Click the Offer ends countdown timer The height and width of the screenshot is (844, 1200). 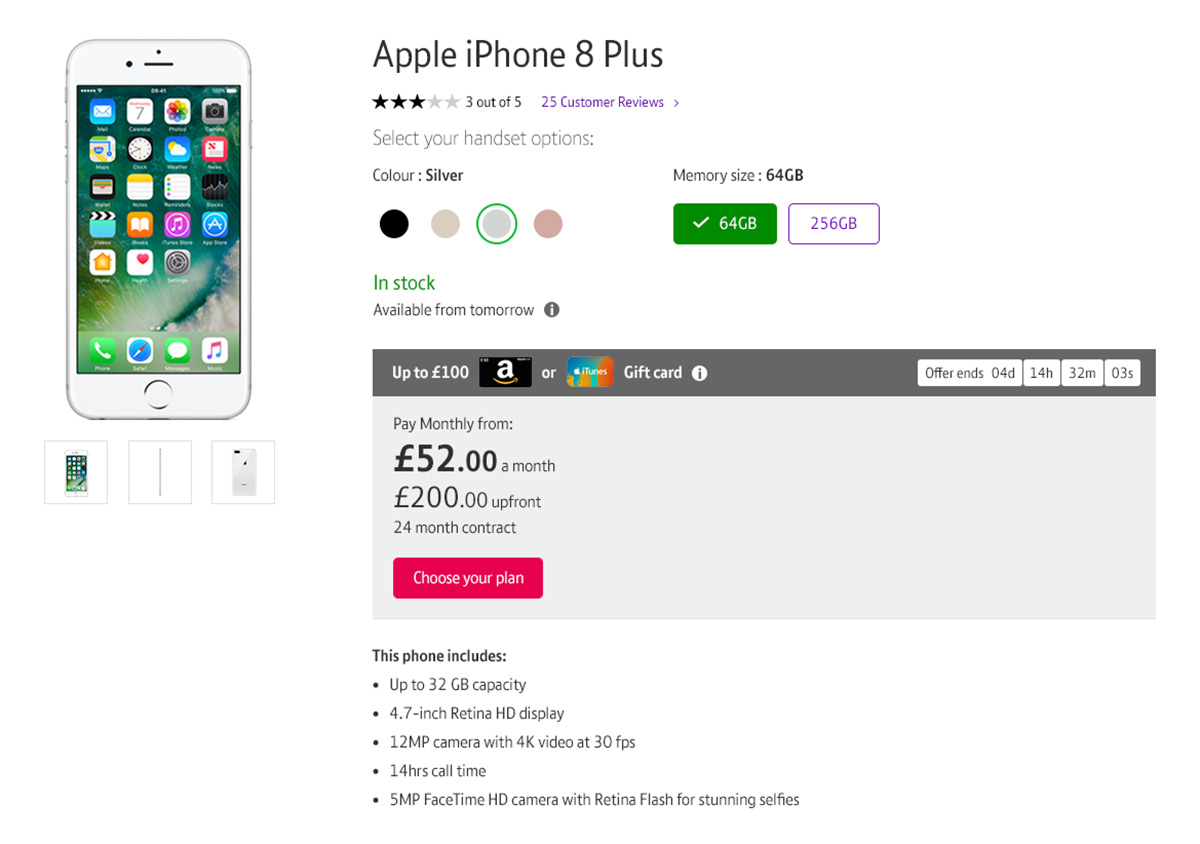click(1029, 373)
